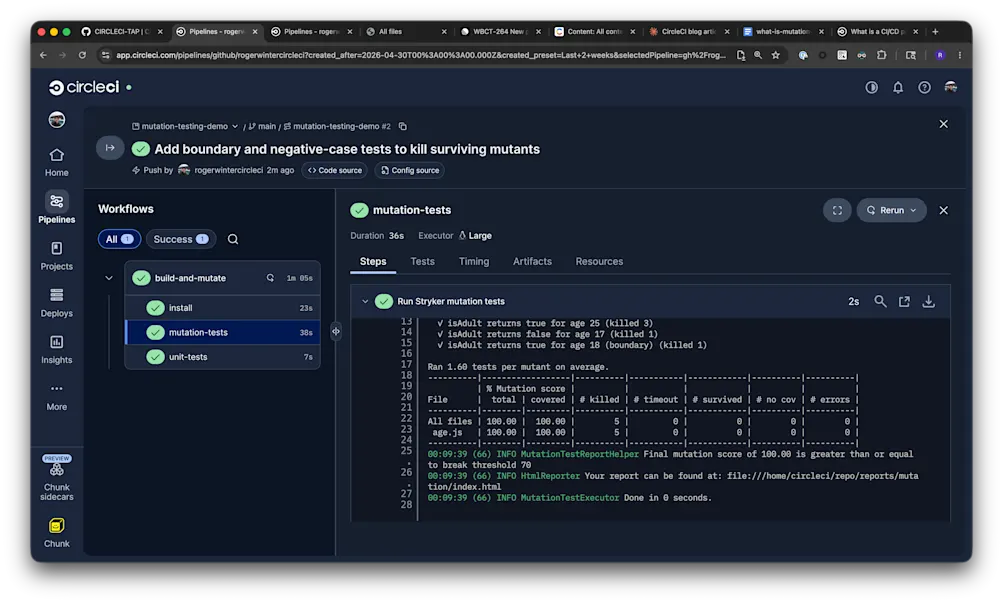Open the browser three-dot menu
1003x603 pixels.
point(960,55)
